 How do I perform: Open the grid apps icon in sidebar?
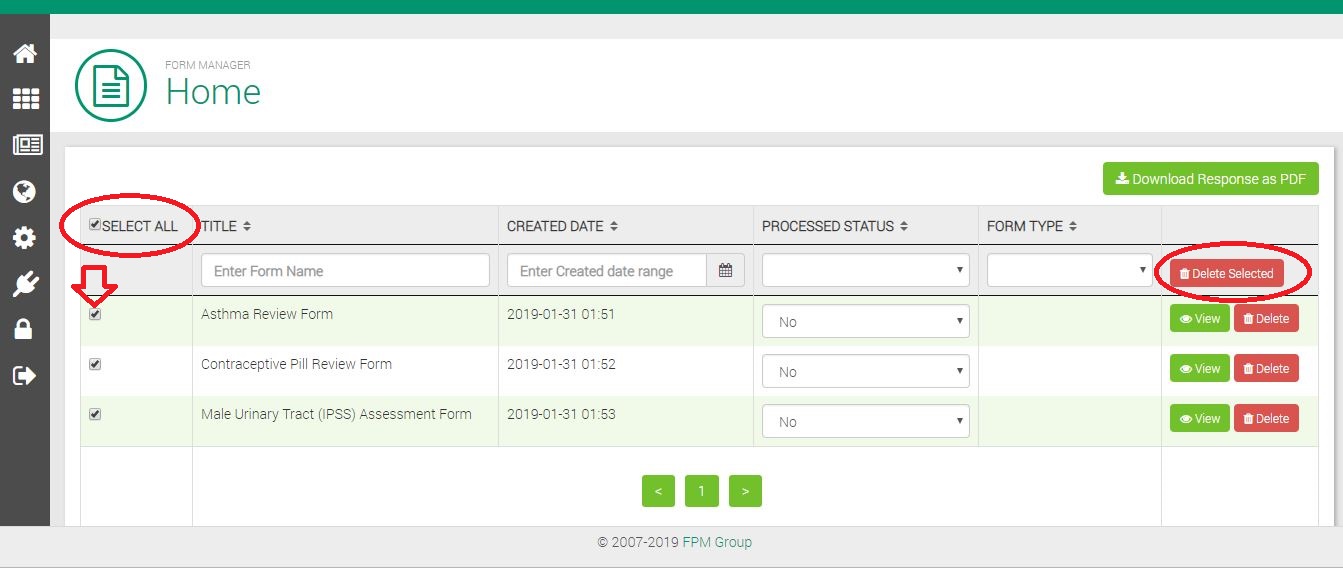tap(25, 99)
